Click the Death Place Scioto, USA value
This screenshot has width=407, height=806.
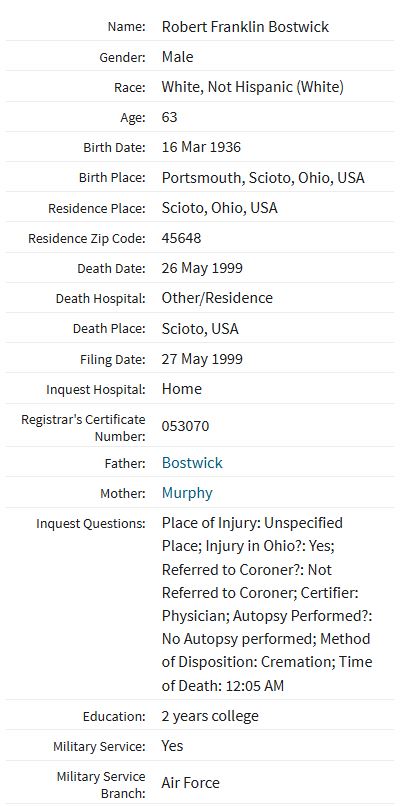click(200, 329)
